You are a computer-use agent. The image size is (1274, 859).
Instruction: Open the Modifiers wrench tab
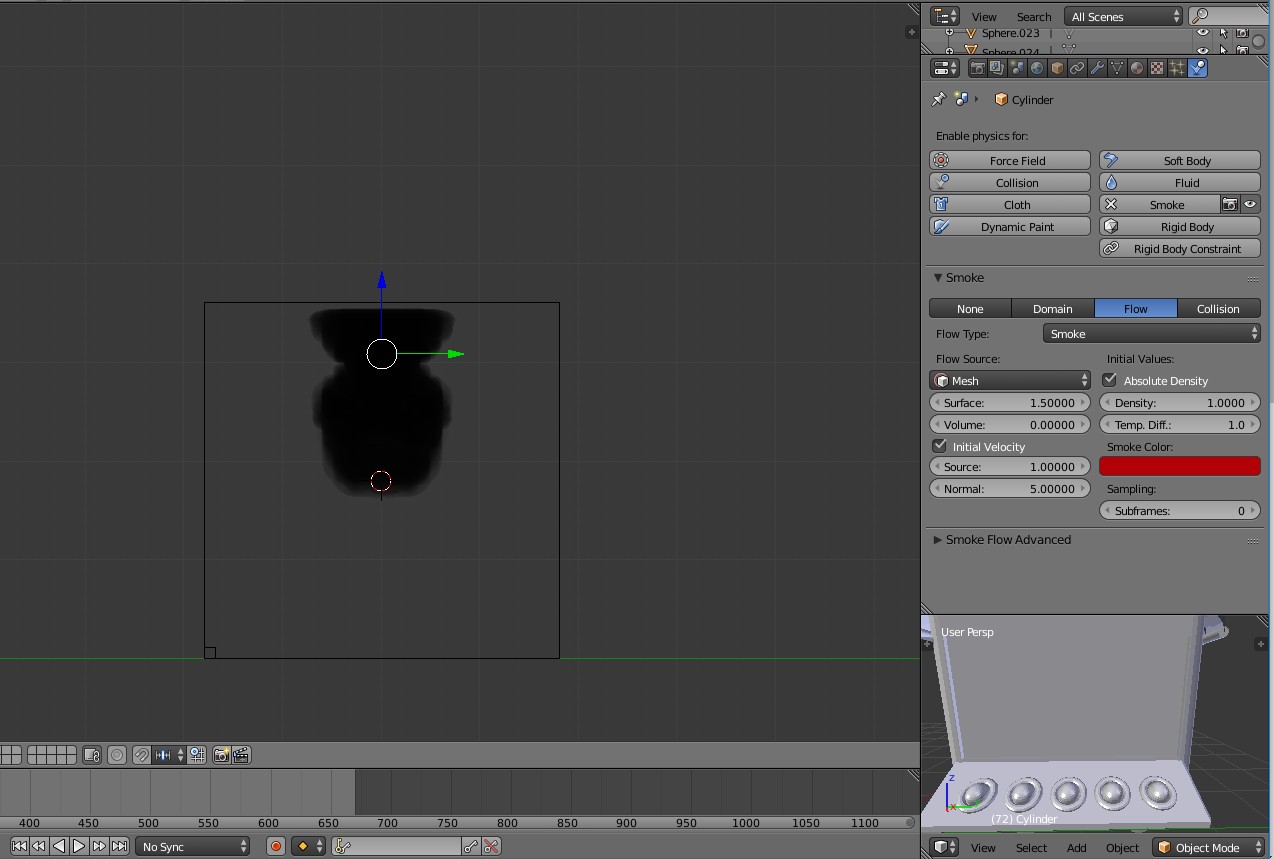click(x=1097, y=68)
